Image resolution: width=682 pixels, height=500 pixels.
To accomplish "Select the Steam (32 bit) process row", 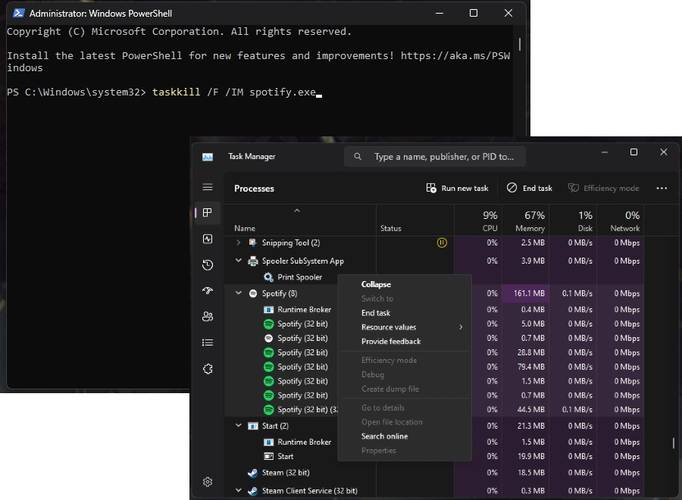I will pos(434,473).
